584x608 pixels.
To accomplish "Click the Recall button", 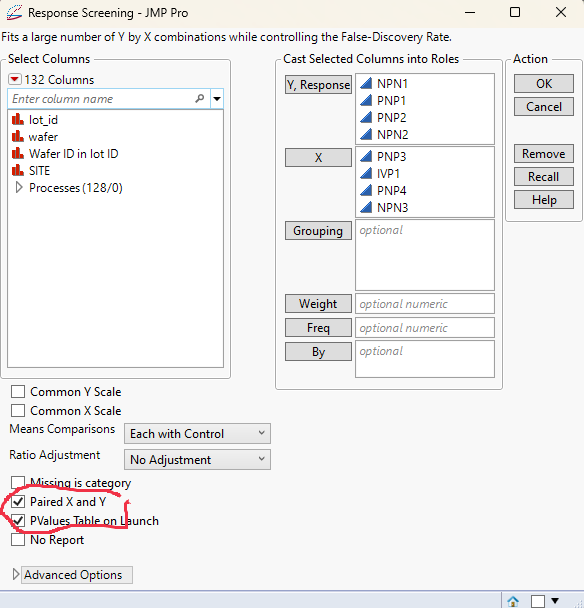I will click(x=544, y=176).
